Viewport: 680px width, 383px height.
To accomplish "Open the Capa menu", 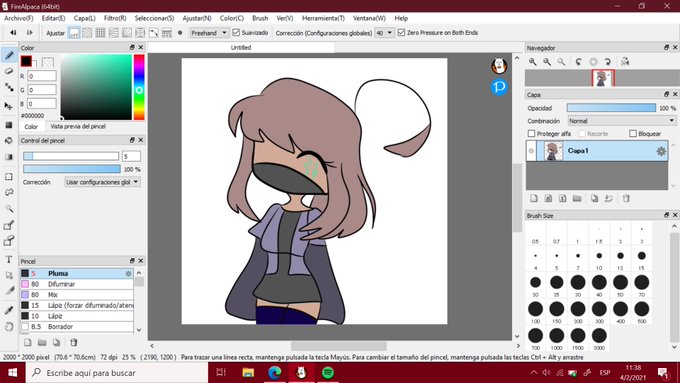I will coord(85,18).
